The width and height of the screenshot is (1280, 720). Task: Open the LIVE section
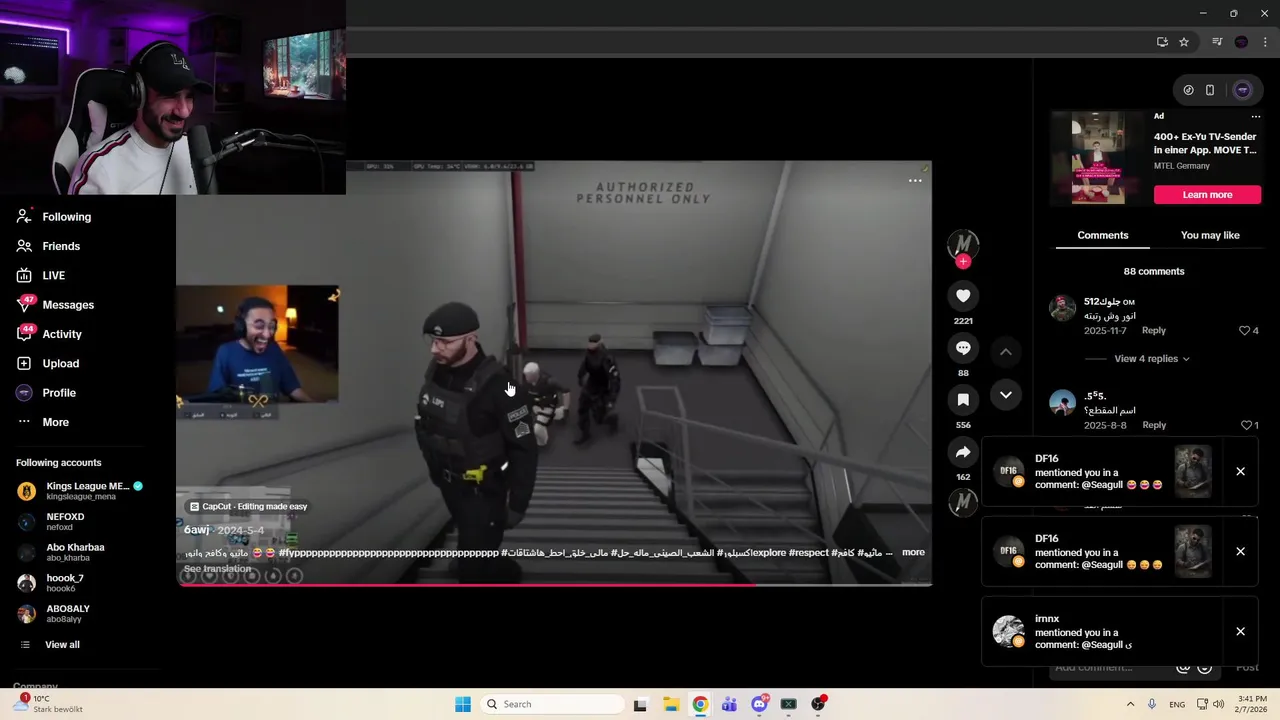click(x=41, y=275)
